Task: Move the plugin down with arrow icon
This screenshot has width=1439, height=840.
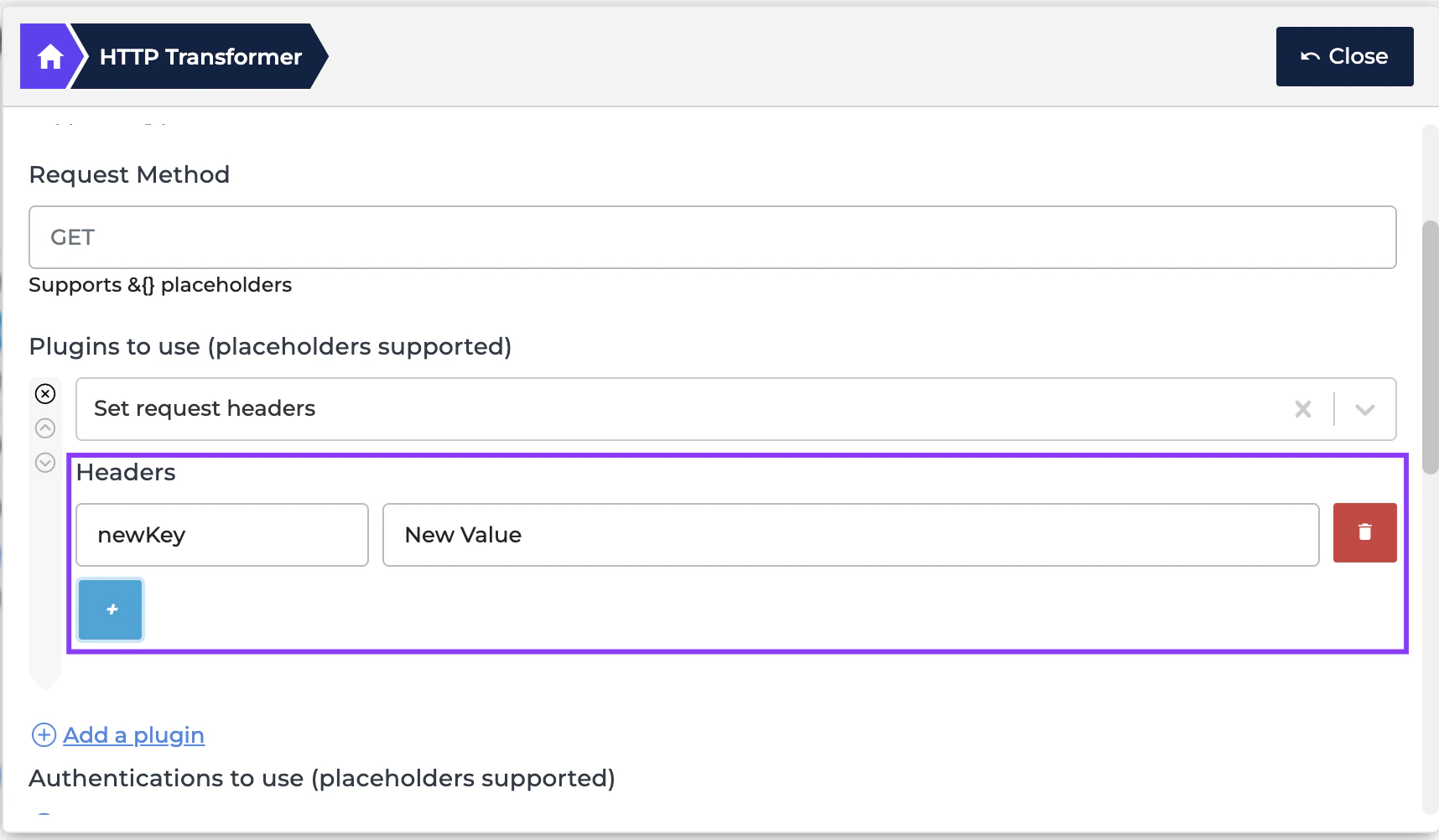Action: pyautogui.click(x=45, y=462)
